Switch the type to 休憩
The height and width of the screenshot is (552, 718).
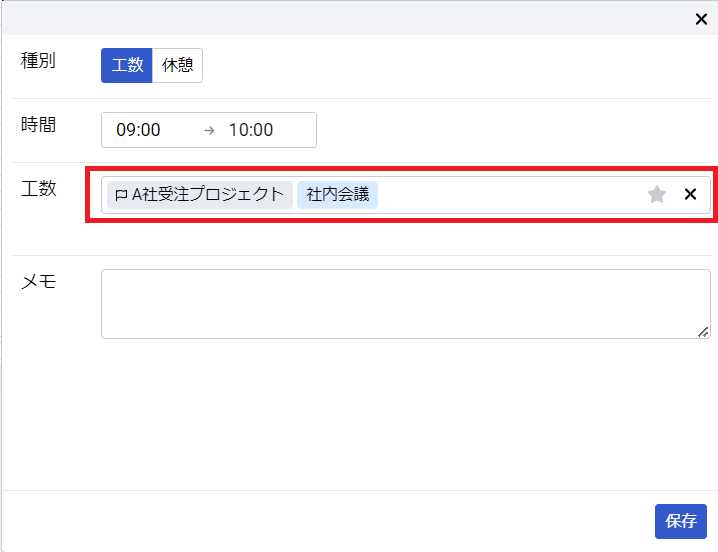pos(177,66)
